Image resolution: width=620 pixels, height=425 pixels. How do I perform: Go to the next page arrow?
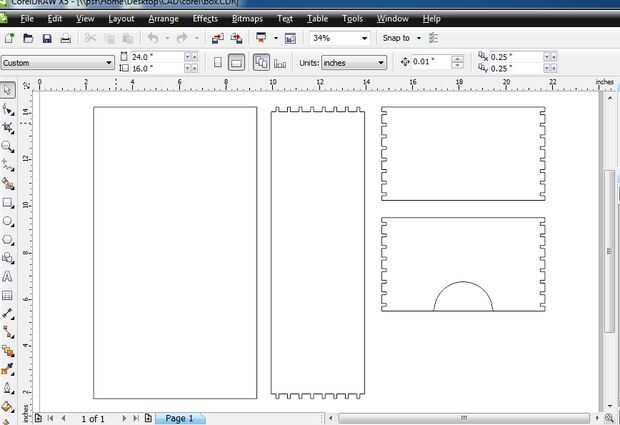tap(124, 418)
